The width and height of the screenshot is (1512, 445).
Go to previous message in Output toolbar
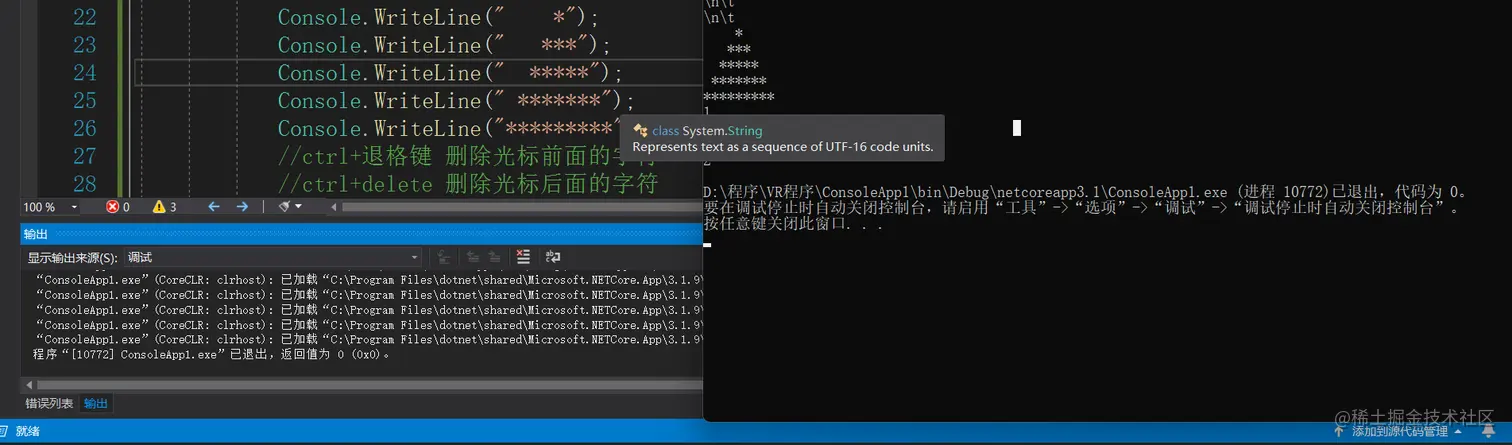[x=474, y=257]
